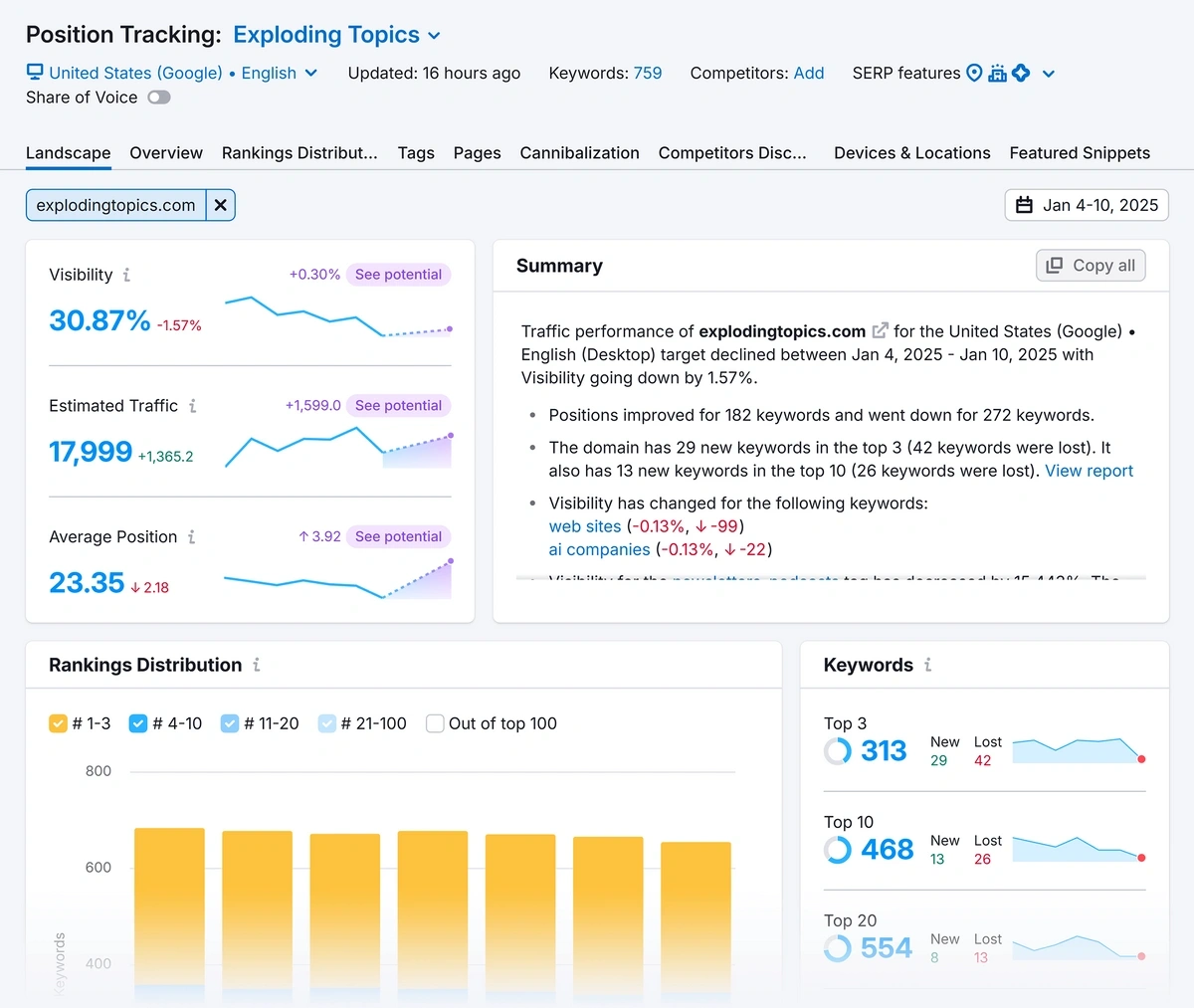Viewport: 1194px width, 1008px height.
Task: Remove the explodingtopics.com domain filter
Action: 220,205
